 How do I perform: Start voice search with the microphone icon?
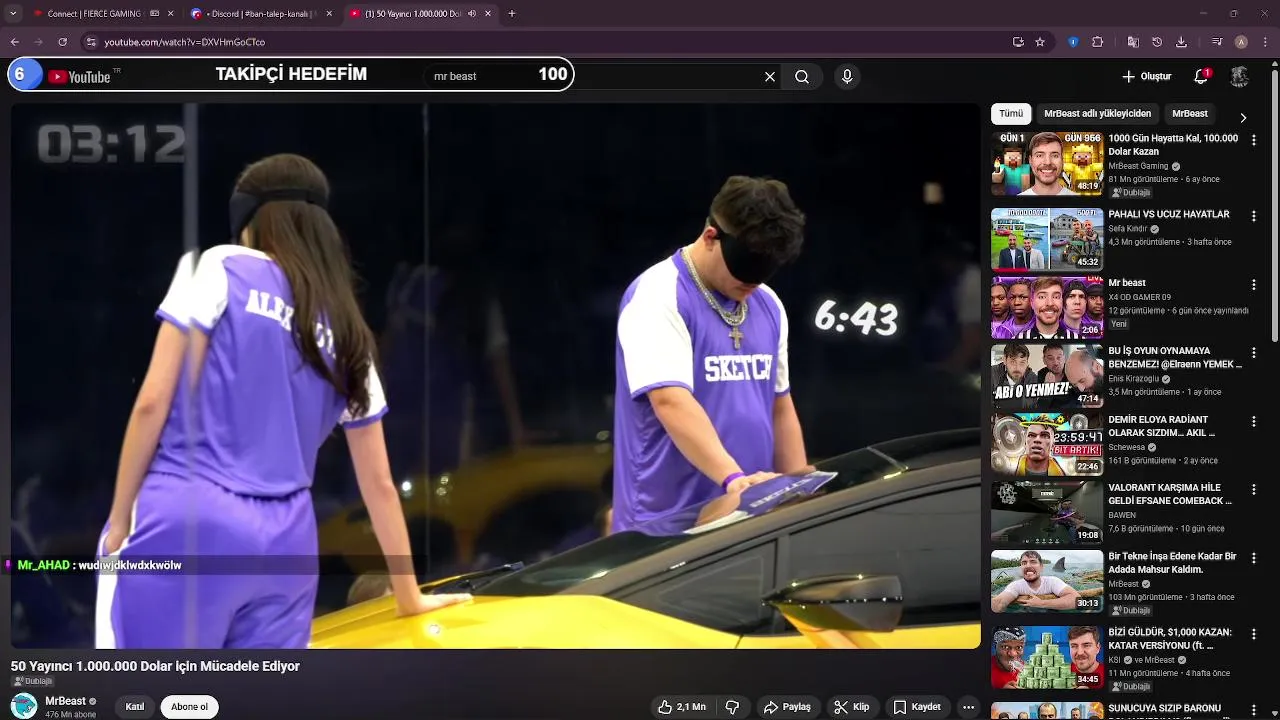pyautogui.click(x=847, y=76)
